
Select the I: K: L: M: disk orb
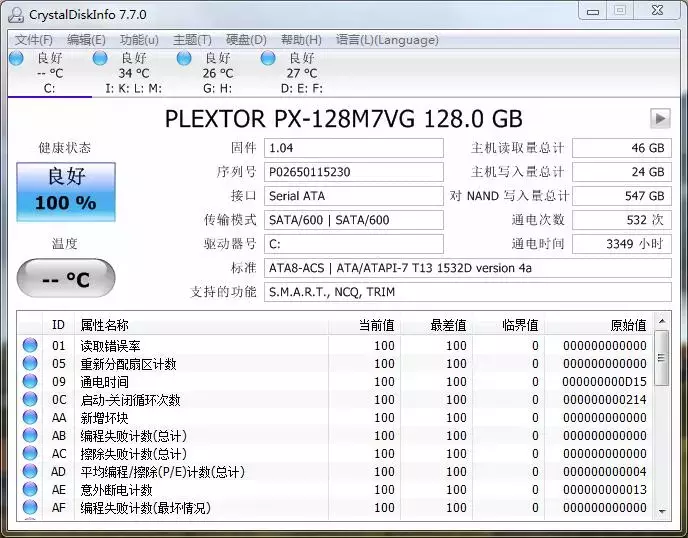coord(100,59)
